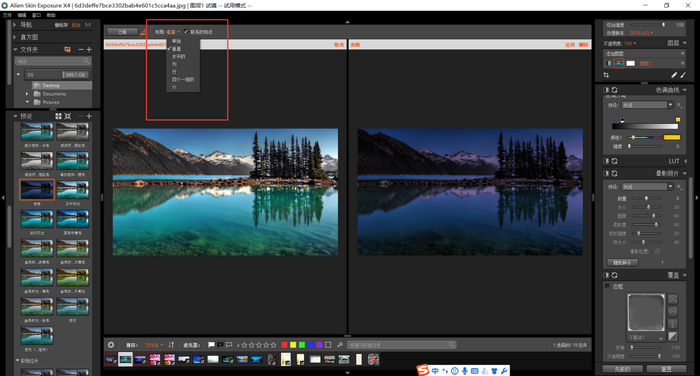Reset the vignette panel with the refresh icon
Screen dimensions: 700x376
[615, 173]
